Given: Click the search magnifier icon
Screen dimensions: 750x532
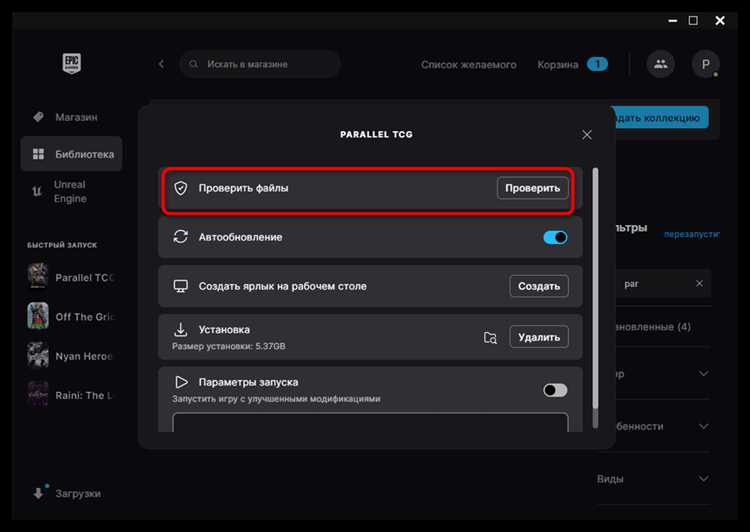Looking at the screenshot, I should 193,64.
